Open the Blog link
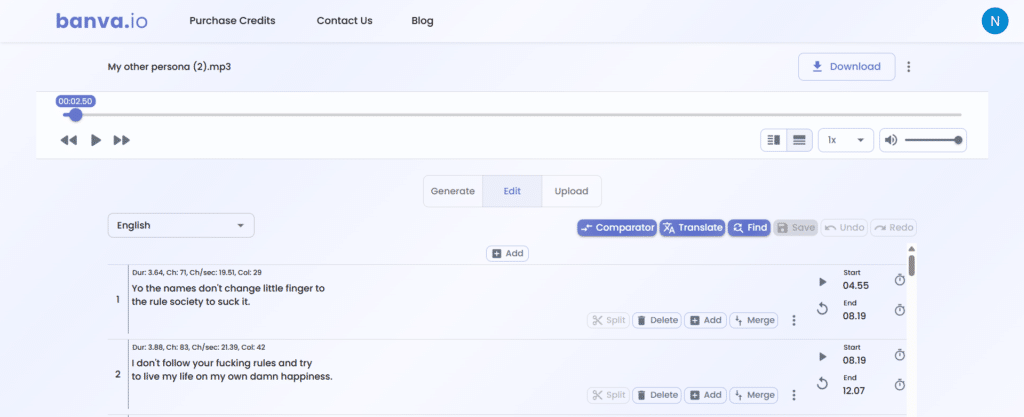Viewport: 1024px width, 417px height. [x=423, y=21]
